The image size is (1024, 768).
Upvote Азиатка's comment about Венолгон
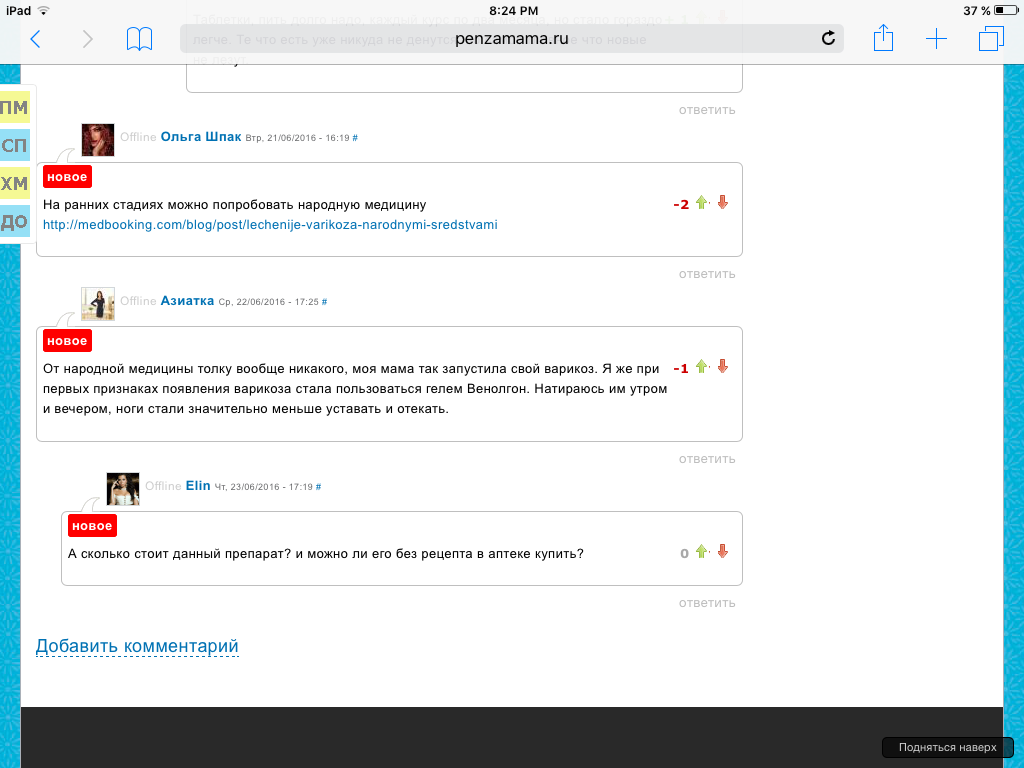point(701,366)
